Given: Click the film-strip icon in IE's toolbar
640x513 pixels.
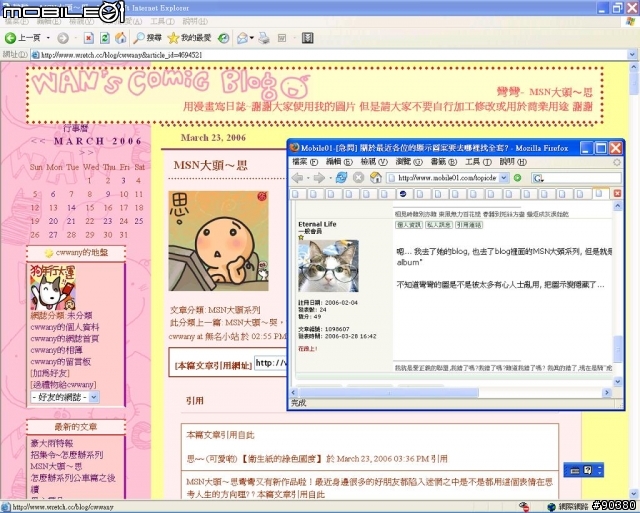Looking at the screenshot, I should 307,38.
